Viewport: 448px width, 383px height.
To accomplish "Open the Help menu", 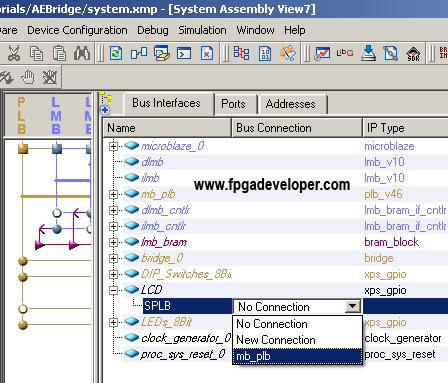I will 295,30.
